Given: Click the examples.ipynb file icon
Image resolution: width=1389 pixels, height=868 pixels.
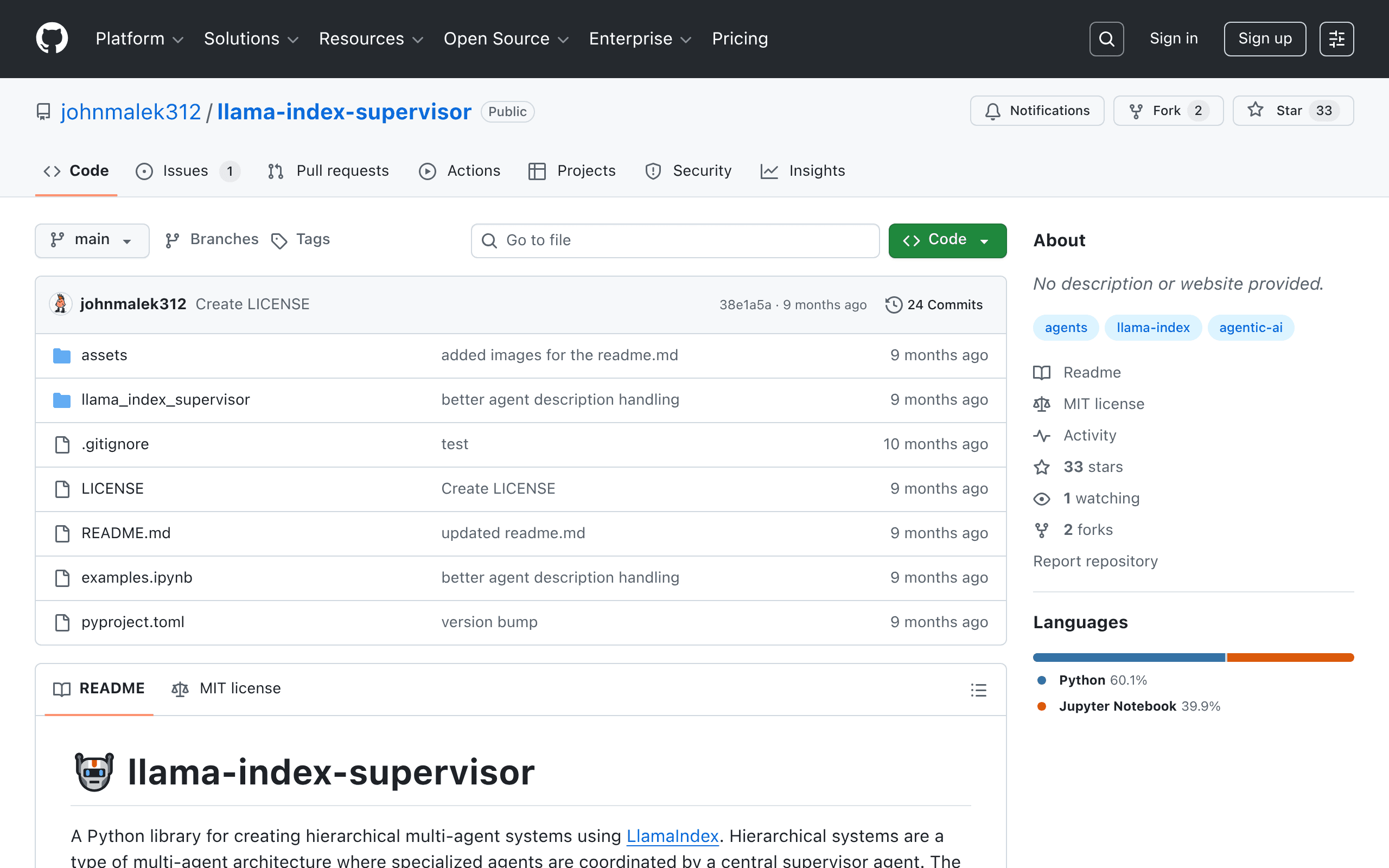Looking at the screenshot, I should [62, 578].
